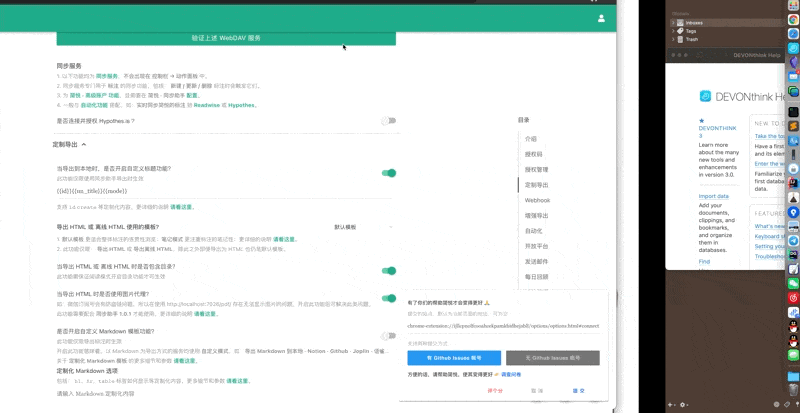Image resolution: width=800 pixels, height=413 pixels.
Task: Open NetEase Music red Dock icon
Action: pyautogui.click(x=793, y=297)
